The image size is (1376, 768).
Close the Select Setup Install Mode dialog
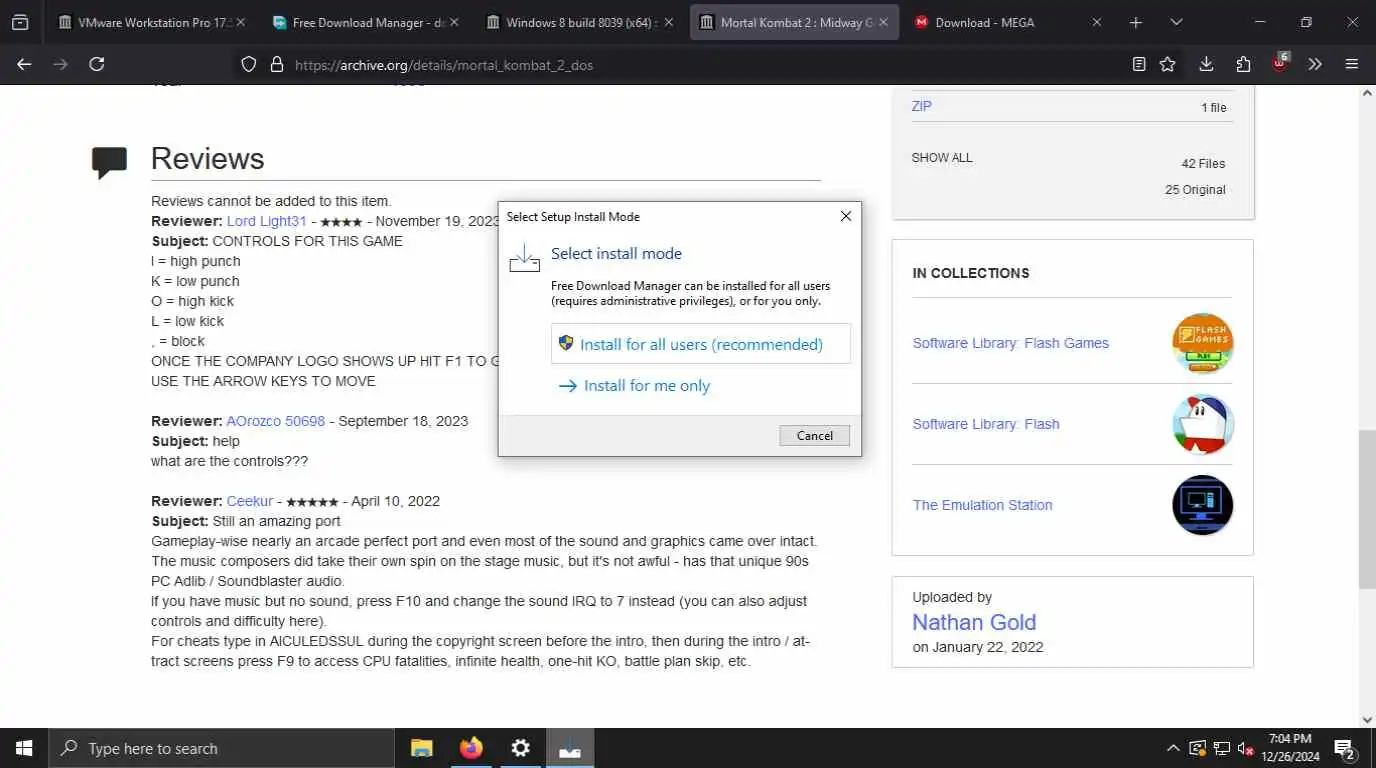[x=845, y=216]
